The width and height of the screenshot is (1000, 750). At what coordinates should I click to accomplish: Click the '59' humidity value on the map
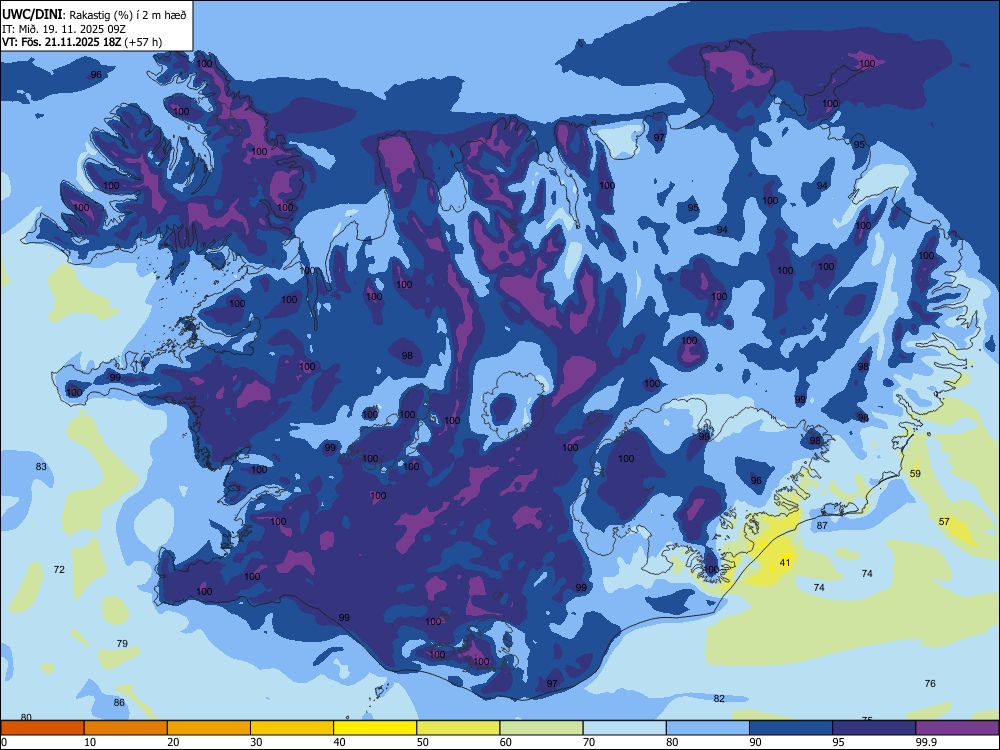[915, 474]
